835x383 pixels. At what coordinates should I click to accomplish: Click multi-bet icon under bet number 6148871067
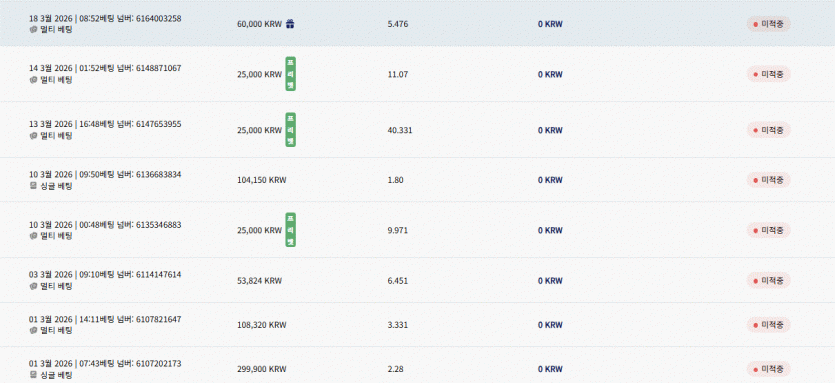tap(33, 80)
